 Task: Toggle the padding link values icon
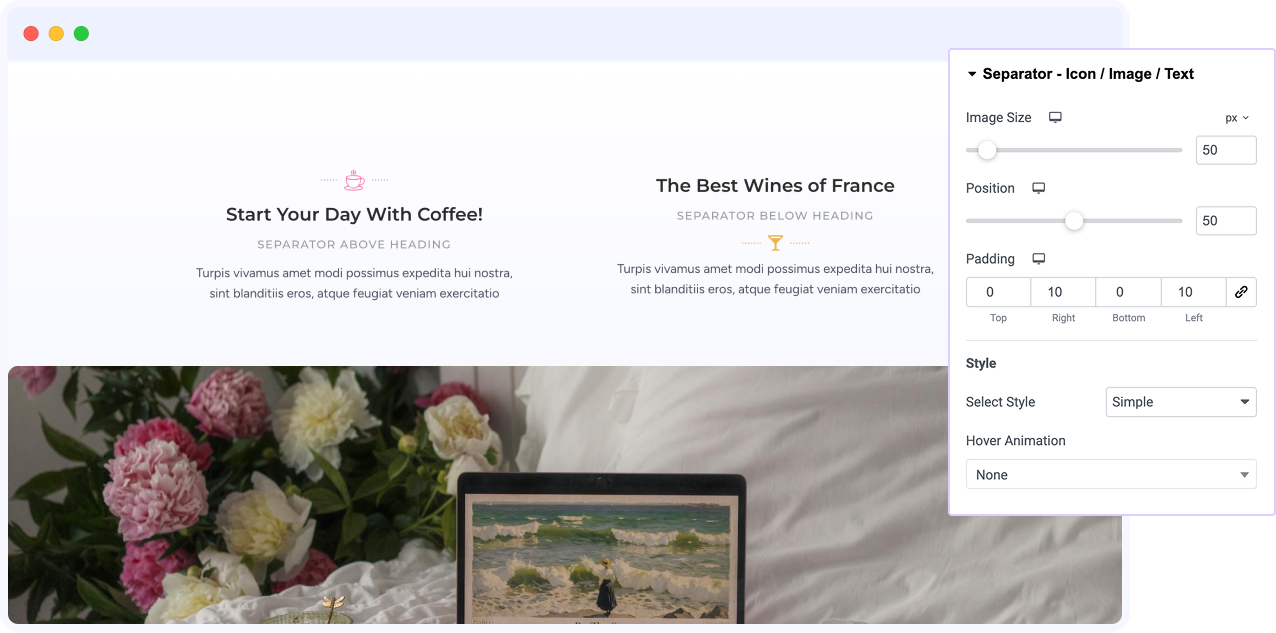1241,292
